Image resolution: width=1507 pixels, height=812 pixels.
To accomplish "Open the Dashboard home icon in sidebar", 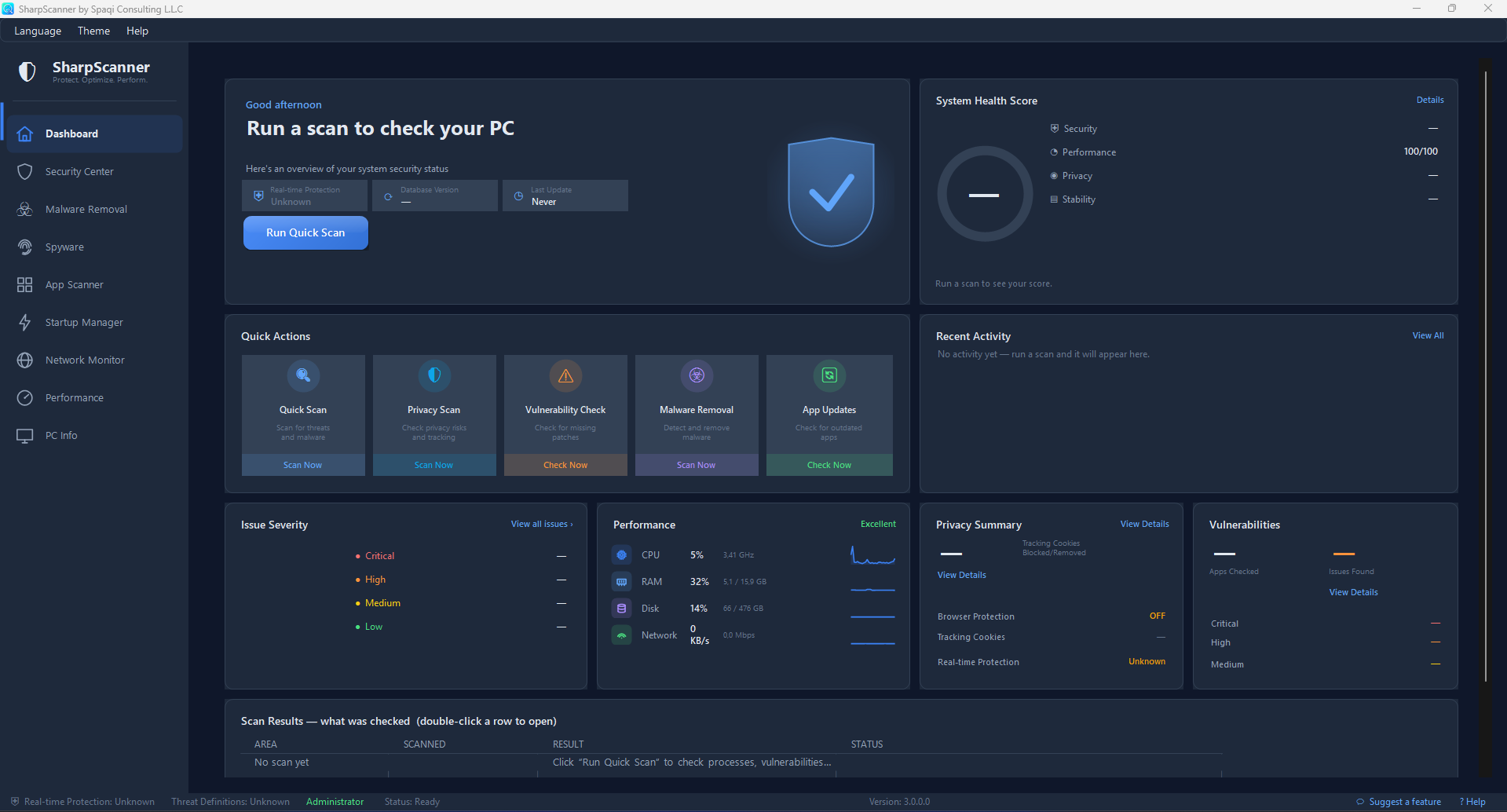I will point(25,134).
